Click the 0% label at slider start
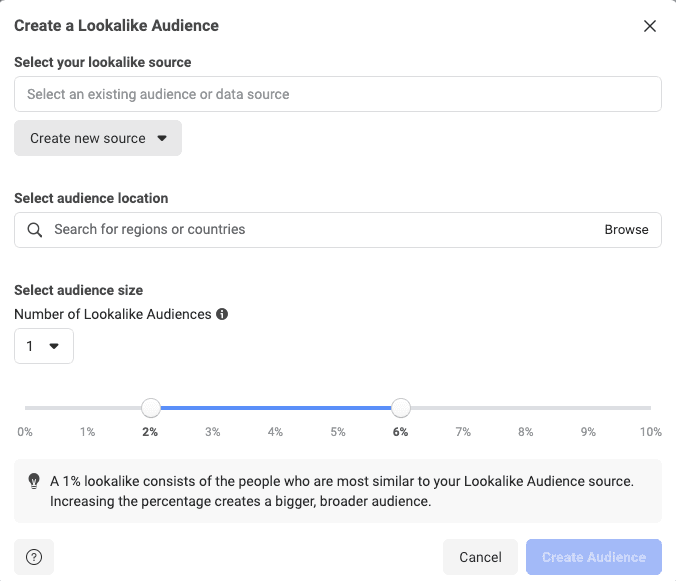This screenshot has width=676, height=581. (25, 432)
